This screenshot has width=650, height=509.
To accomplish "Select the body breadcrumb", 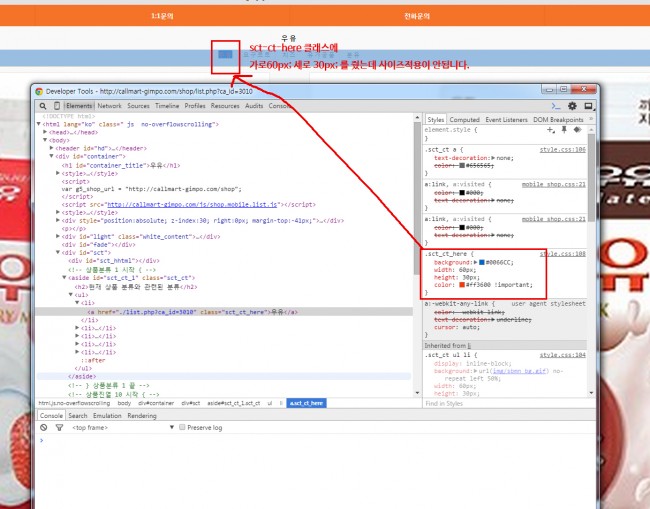I will tap(124, 403).
